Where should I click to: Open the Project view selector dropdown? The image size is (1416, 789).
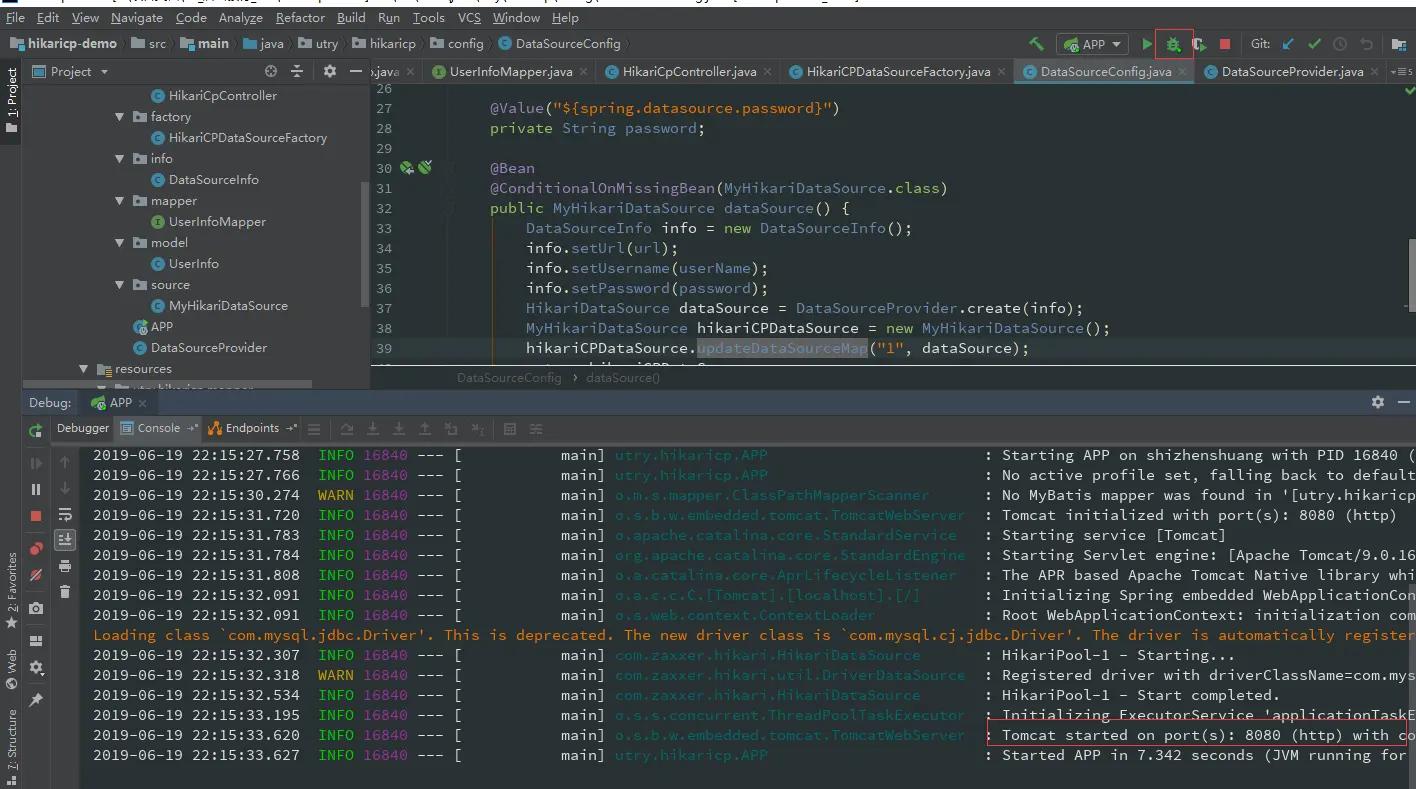pyautogui.click(x=70, y=71)
